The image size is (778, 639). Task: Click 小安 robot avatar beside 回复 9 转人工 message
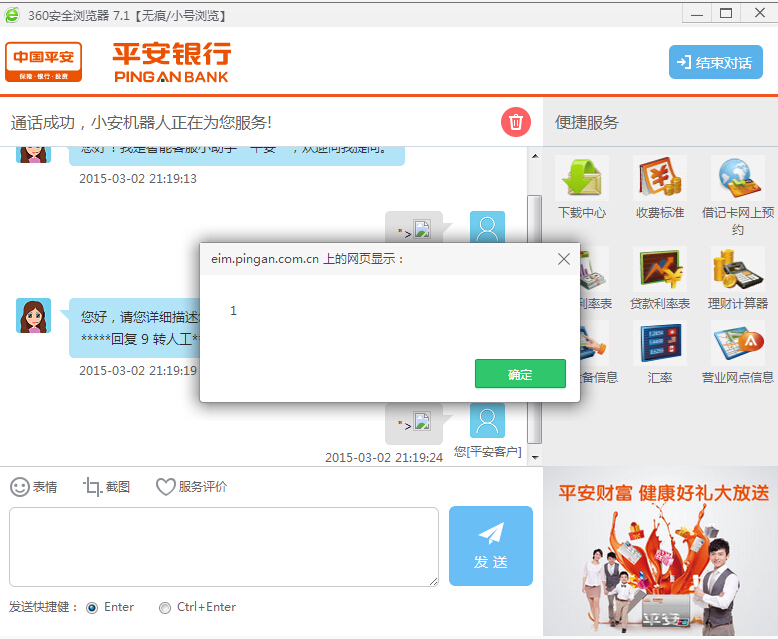click(x=34, y=316)
